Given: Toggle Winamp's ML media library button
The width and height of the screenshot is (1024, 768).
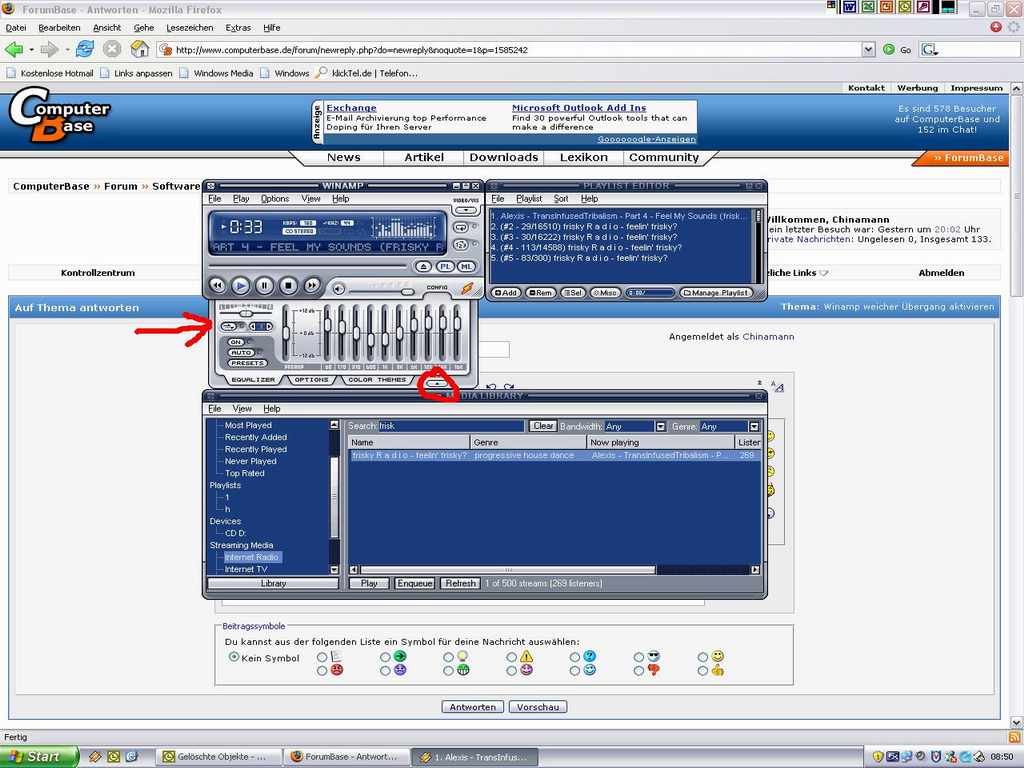Looking at the screenshot, I should (466, 266).
